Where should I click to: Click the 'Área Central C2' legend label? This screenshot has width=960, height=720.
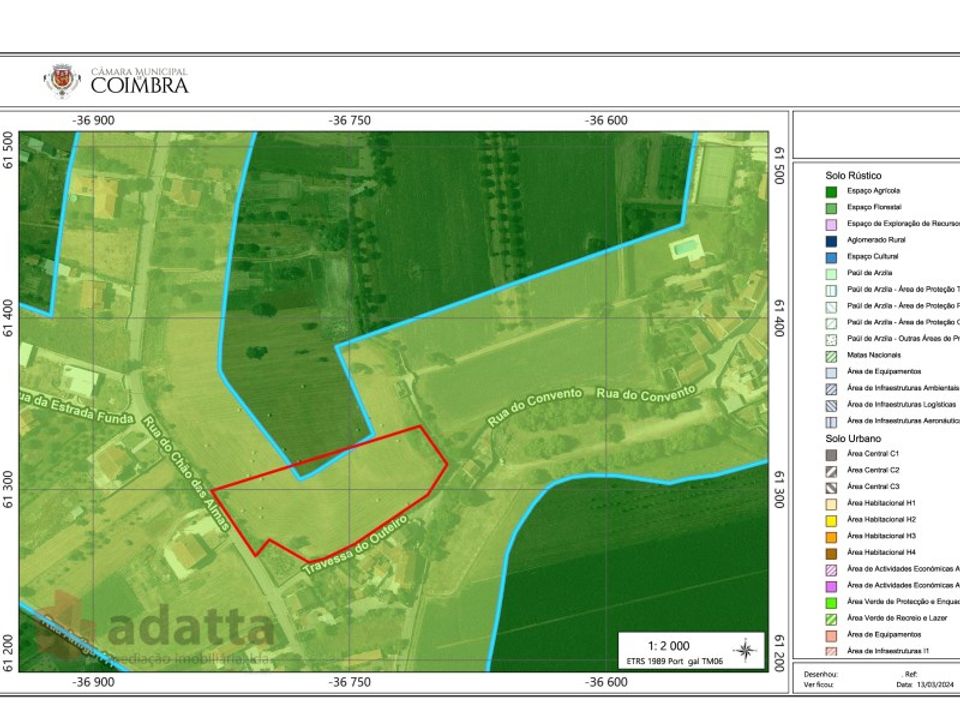coord(873,470)
